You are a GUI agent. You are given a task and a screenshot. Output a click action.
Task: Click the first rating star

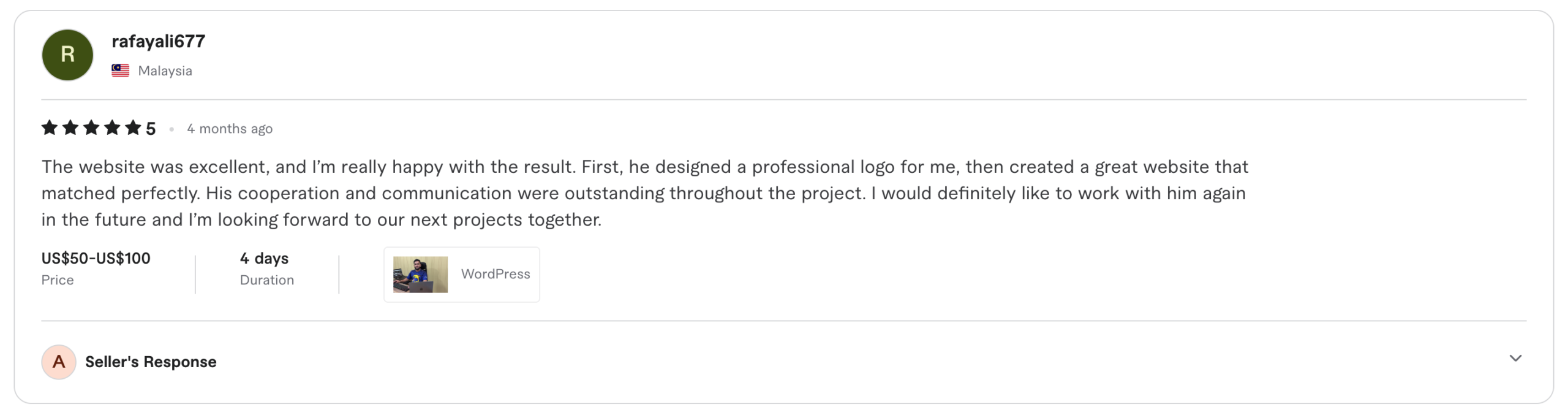point(50,128)
